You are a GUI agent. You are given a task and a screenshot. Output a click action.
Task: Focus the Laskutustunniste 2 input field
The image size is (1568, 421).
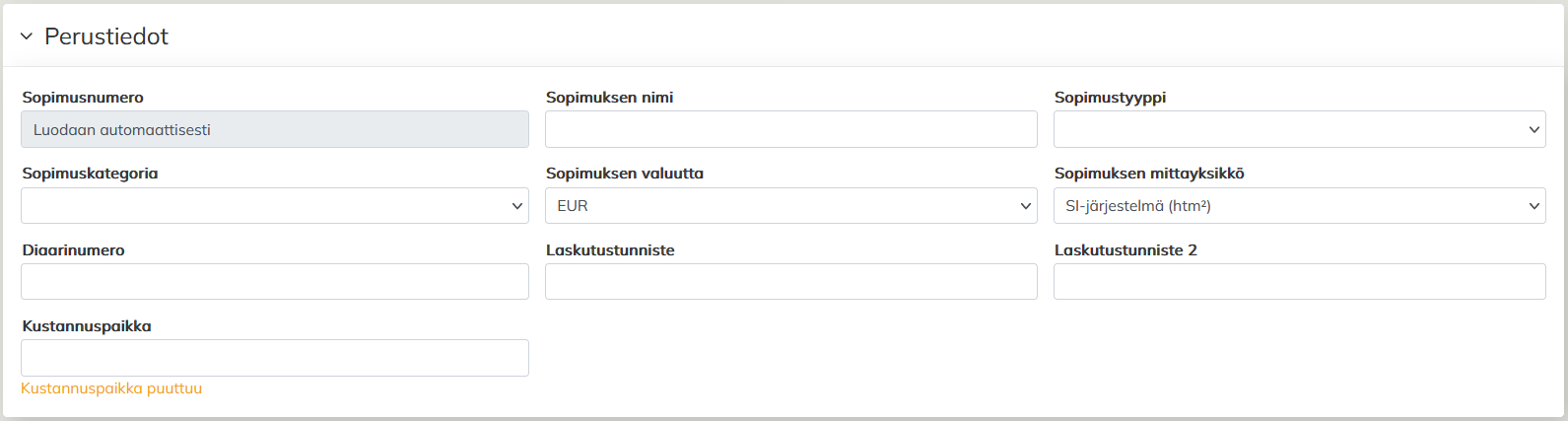pyautogui.click(x=1299, y=282)
